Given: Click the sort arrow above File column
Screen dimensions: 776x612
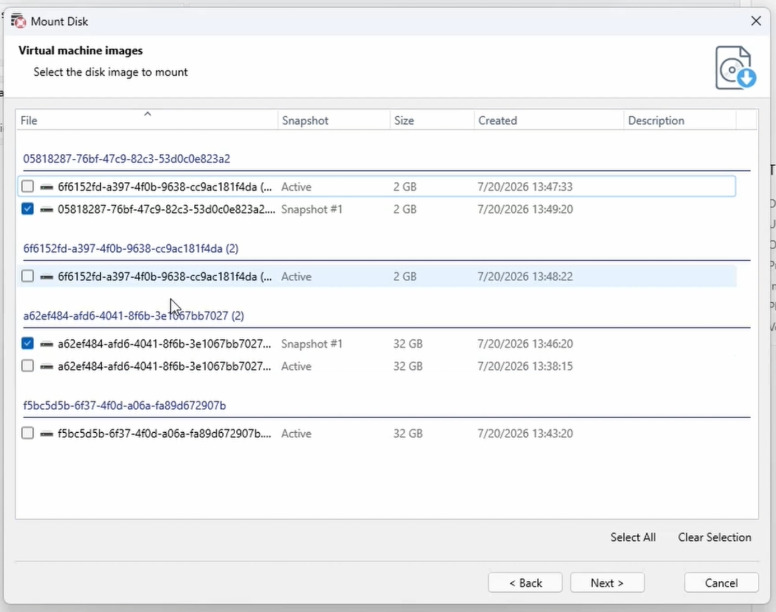Looking at the screenshot, I should 147,114.
